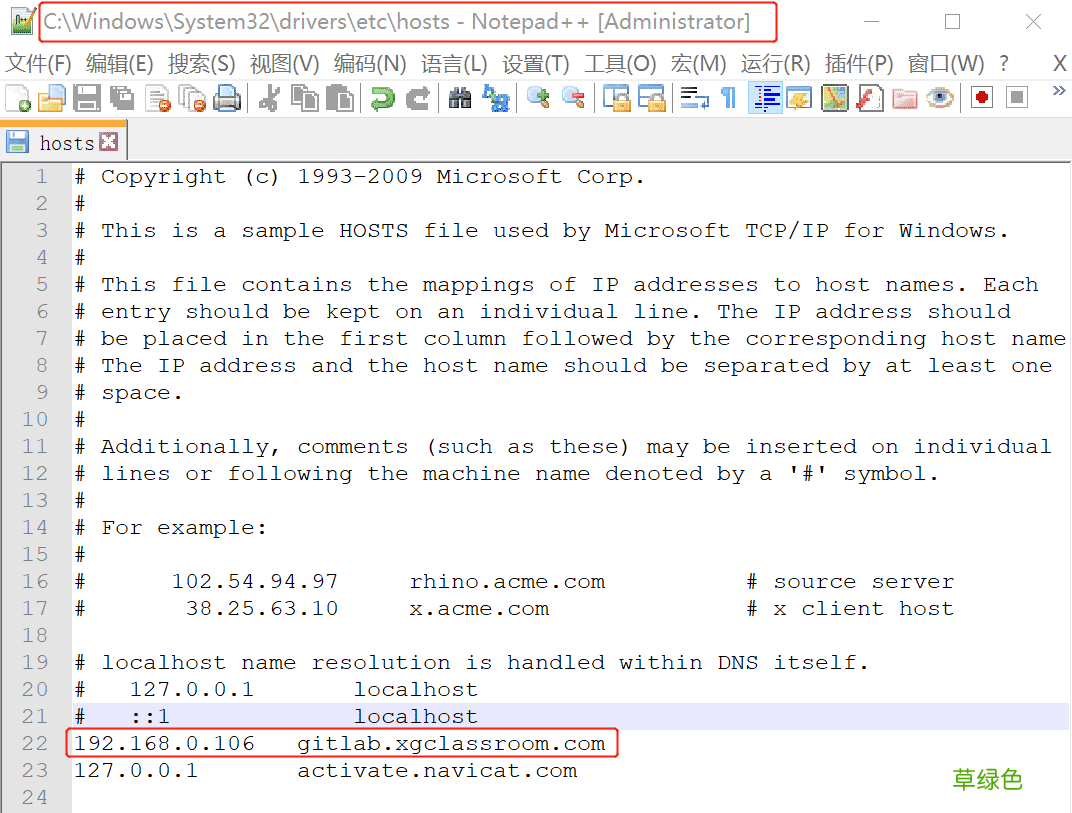This screenshot has height=813, width=1072.
Task: Toggle the Indent Guide icon
Action: (765, 98)
